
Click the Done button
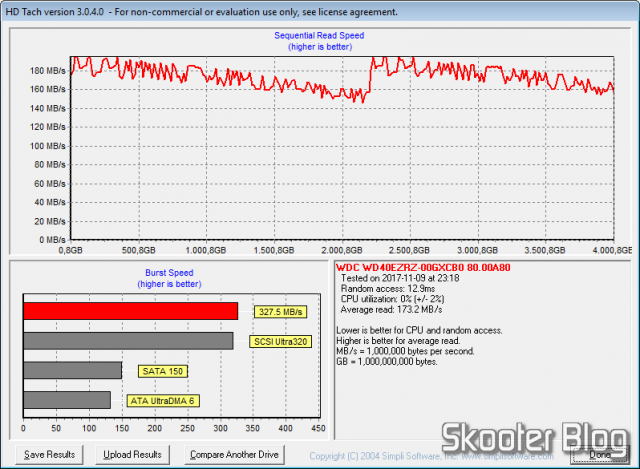pyautogui.click(x=600, y=455)
